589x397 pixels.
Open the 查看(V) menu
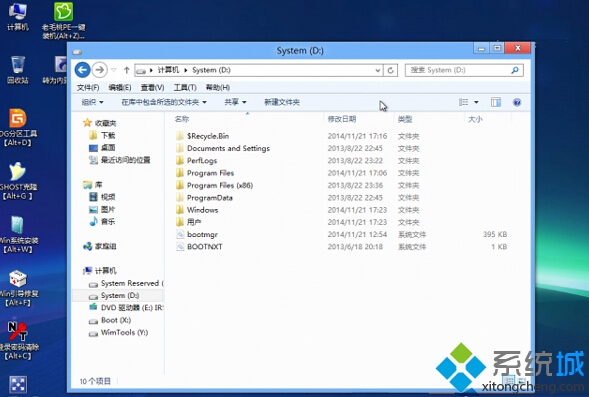click(x=152, y=88)
